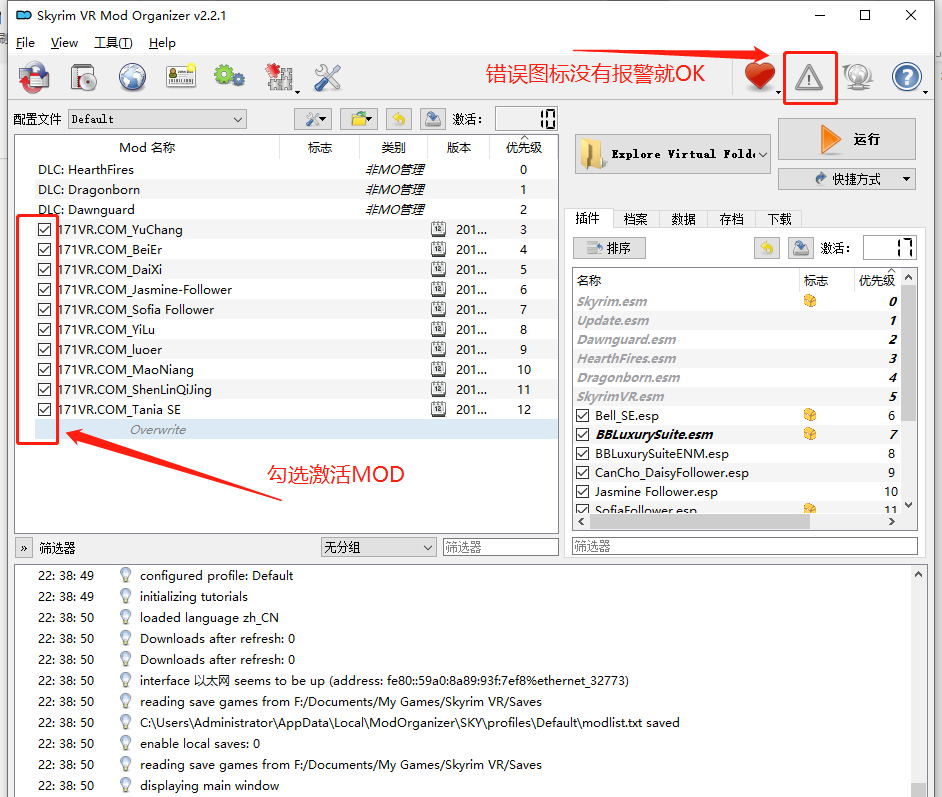
Task: Click the ID card profiles icon
Action: [181, 77]
